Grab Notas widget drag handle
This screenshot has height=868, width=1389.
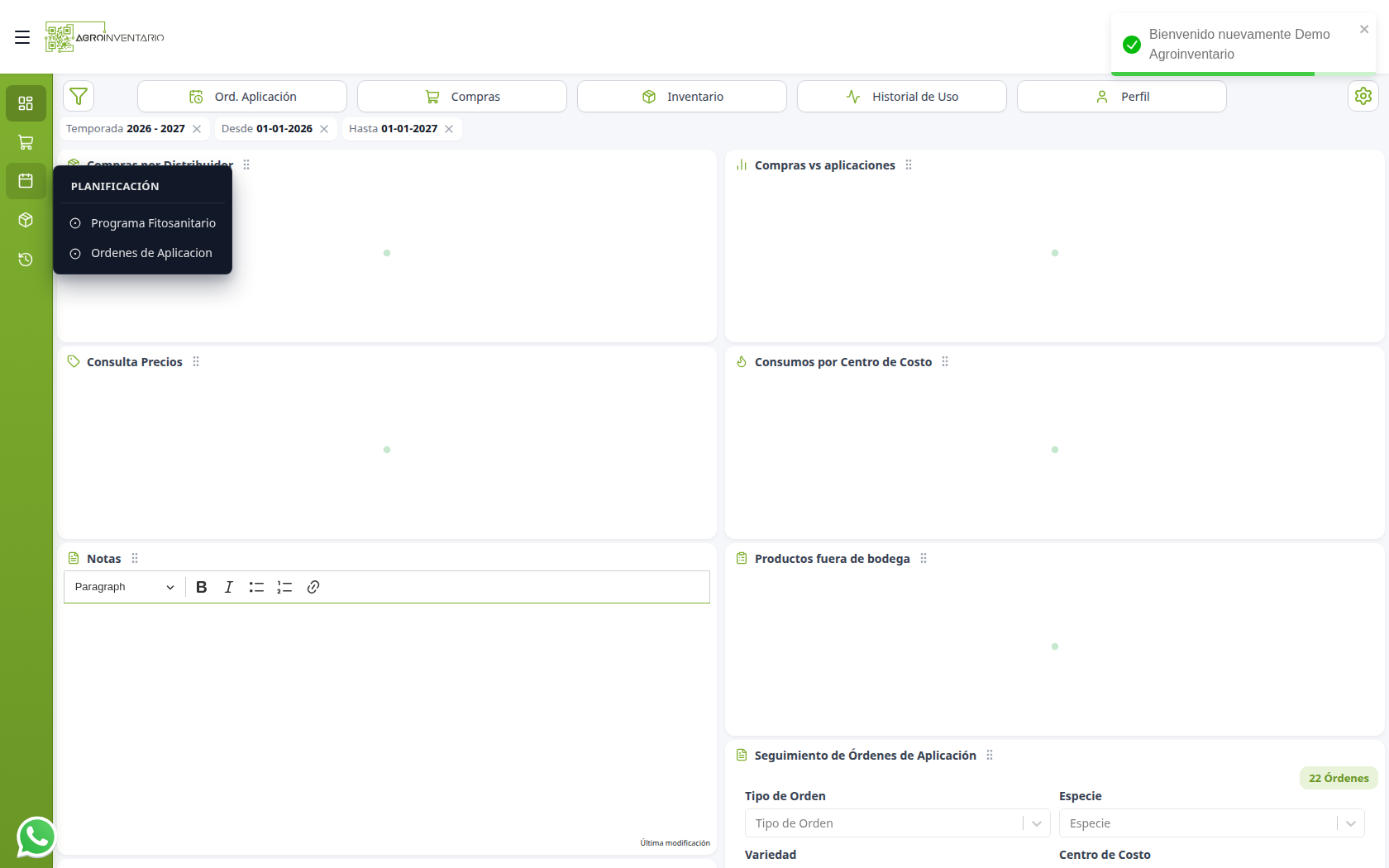[x=135, y=559]
